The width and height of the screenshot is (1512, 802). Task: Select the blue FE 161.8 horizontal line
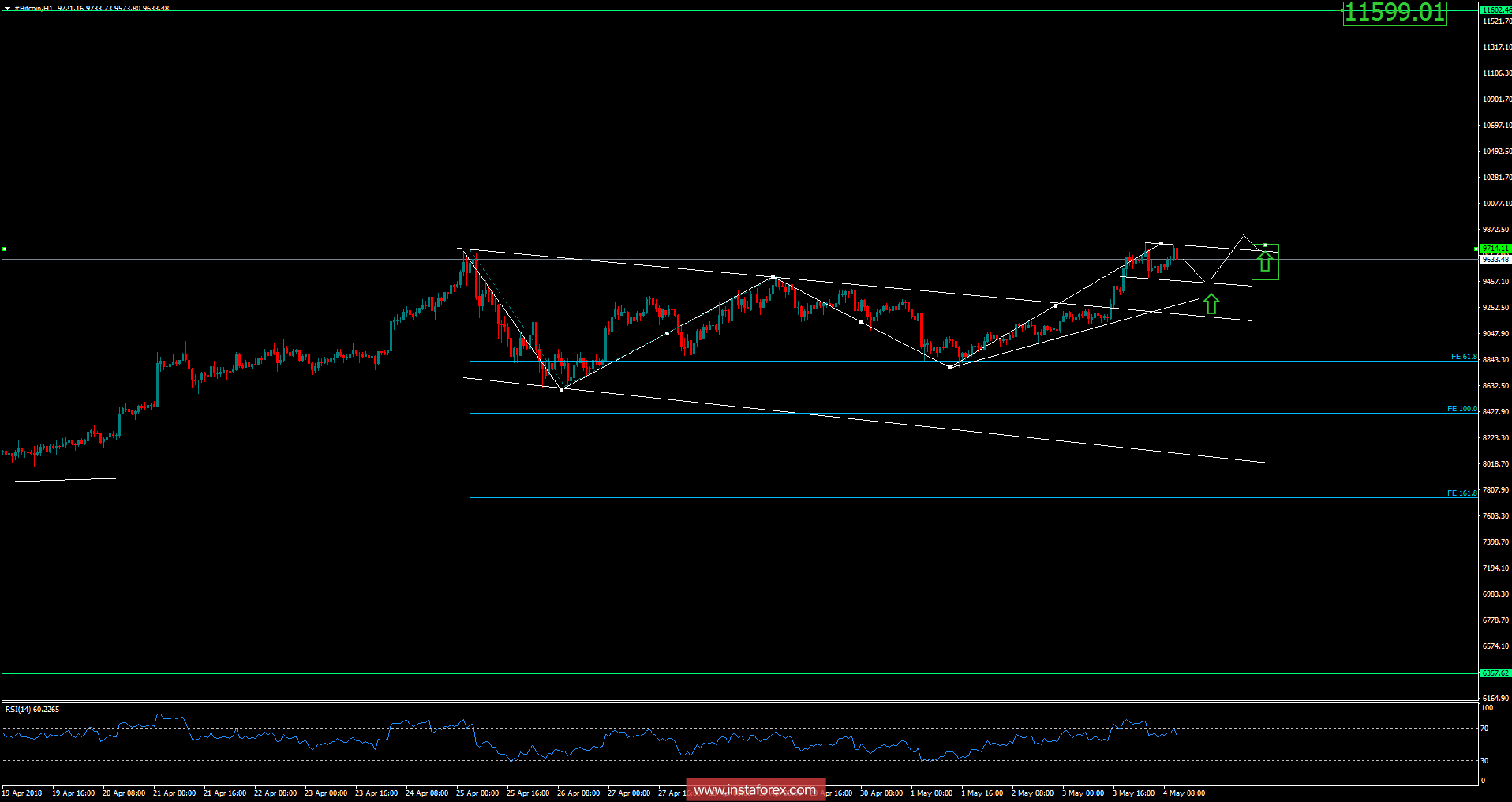click(789, 497)
